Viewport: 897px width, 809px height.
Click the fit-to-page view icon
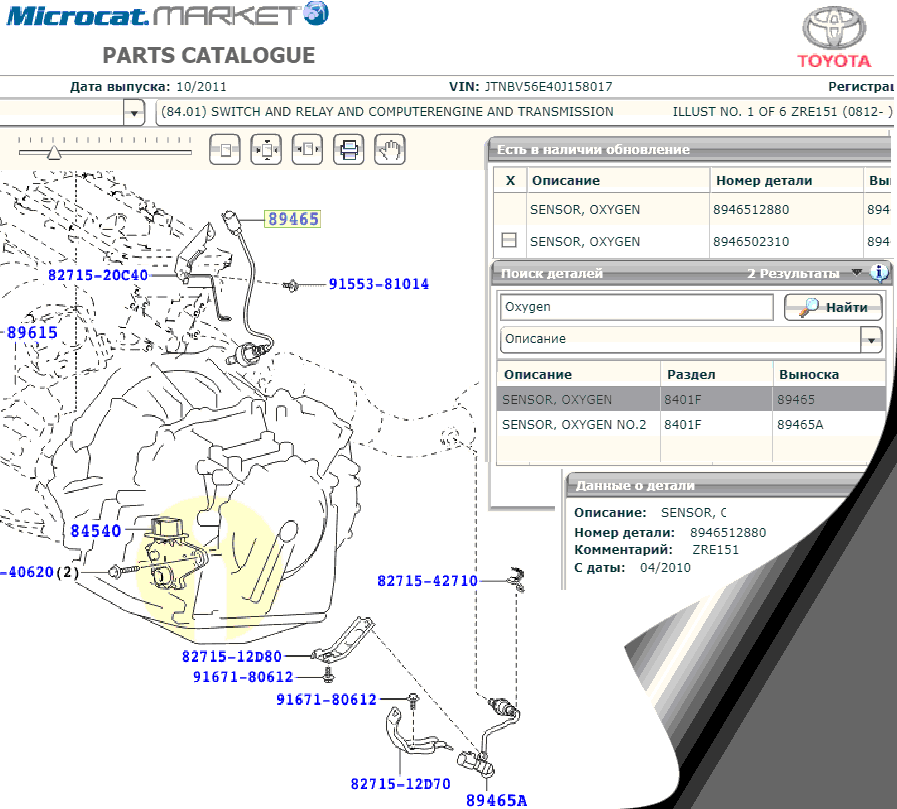tap(224, 150)
